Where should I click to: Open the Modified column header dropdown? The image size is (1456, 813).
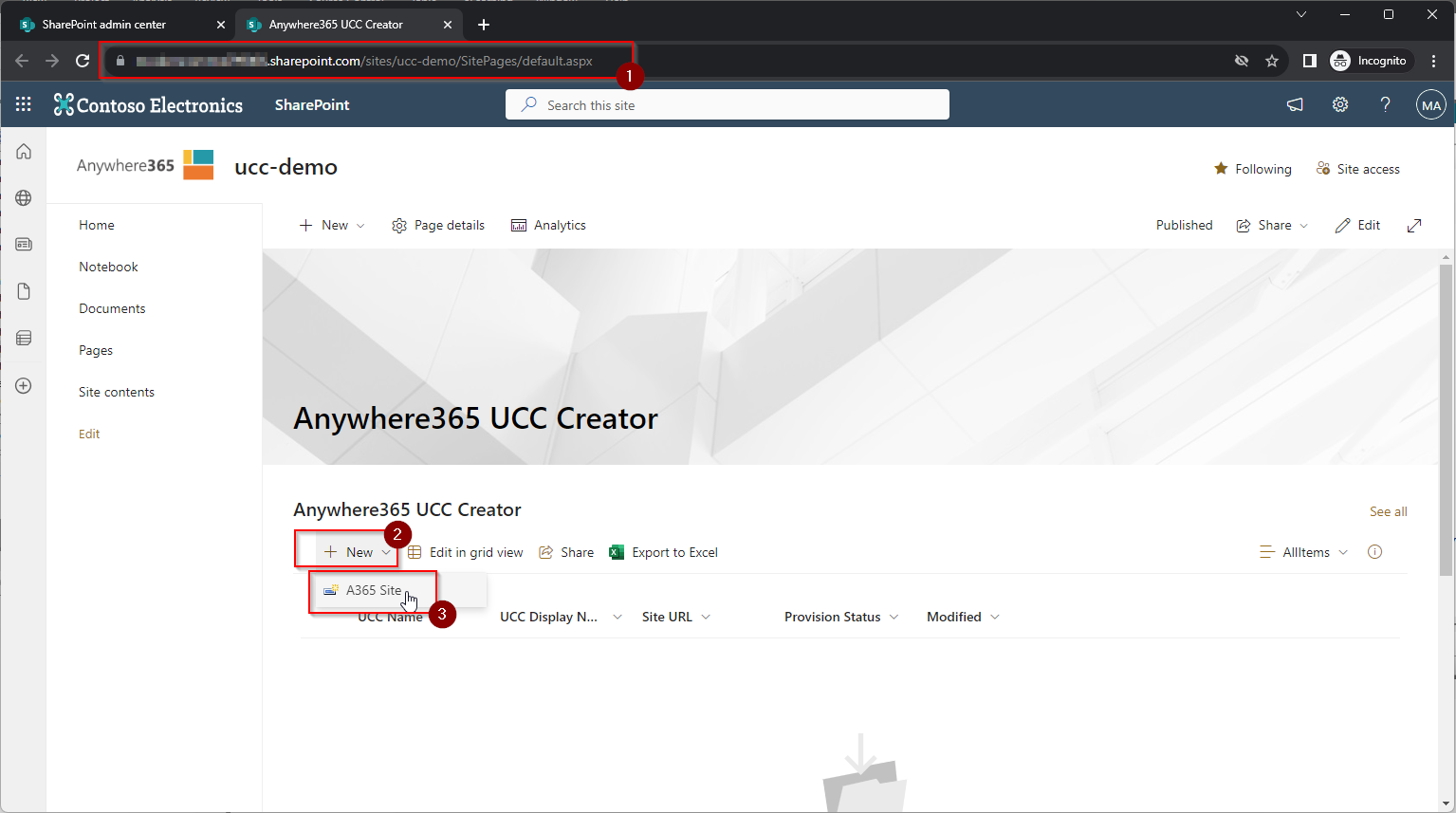(x=962, y=617)
